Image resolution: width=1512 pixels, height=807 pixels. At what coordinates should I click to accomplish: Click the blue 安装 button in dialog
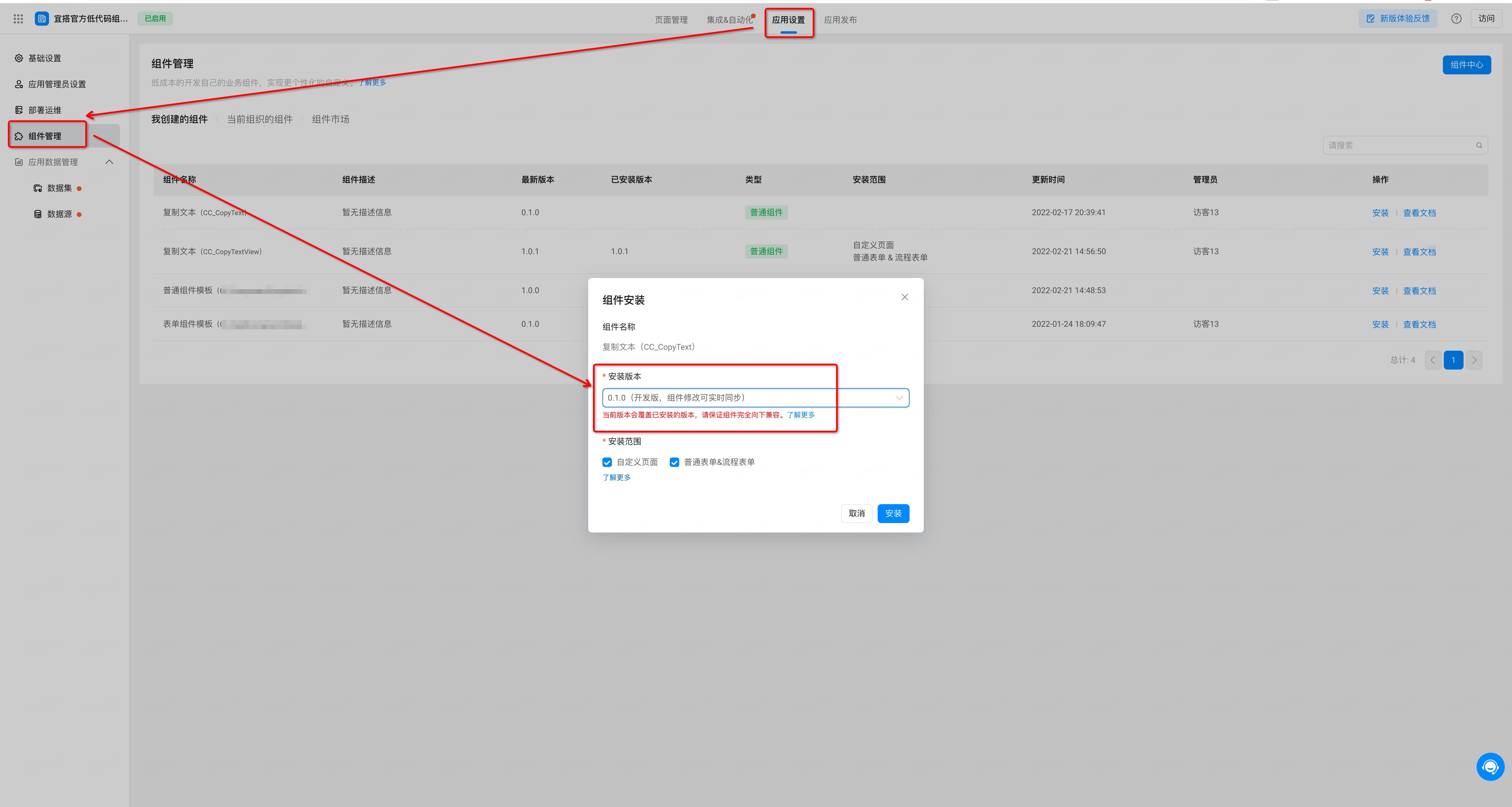(x=893, y=513)
